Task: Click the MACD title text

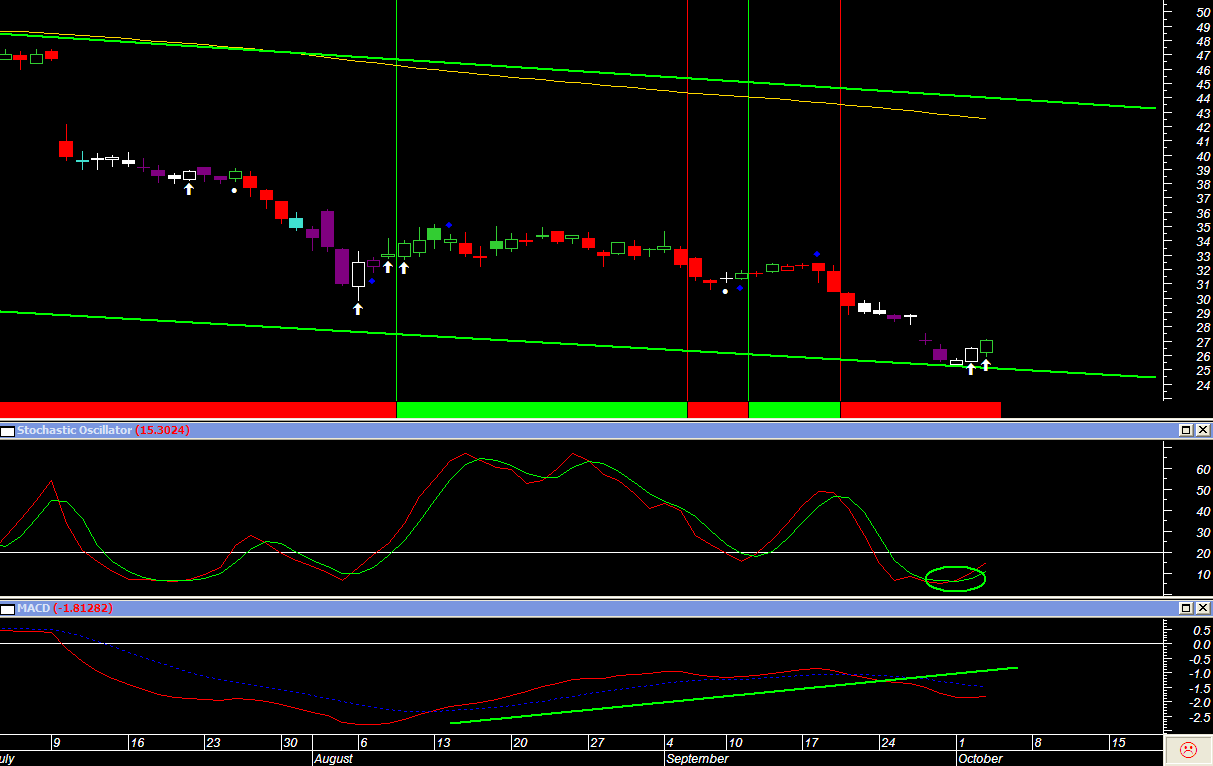Action: [x=34, y=608]
